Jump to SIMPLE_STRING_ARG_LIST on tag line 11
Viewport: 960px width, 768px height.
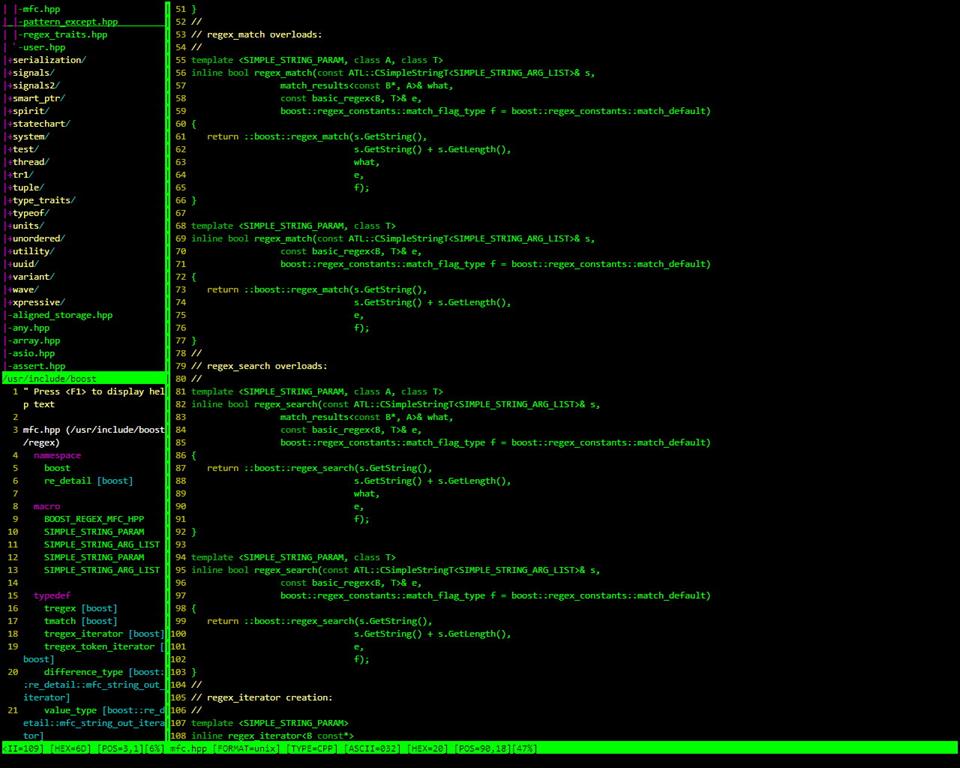pyautogui.click(x=102, y=544)
